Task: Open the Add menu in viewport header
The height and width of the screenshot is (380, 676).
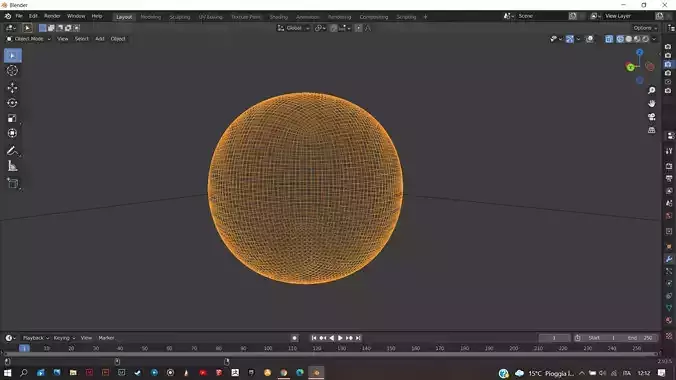Action: [100, 39]
